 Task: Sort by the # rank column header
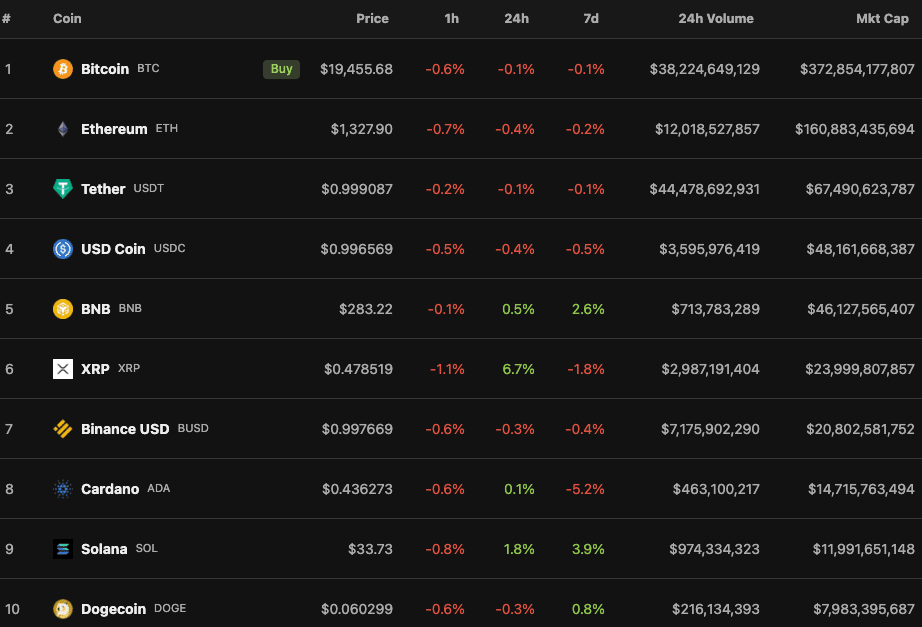[x=6, y=18]
